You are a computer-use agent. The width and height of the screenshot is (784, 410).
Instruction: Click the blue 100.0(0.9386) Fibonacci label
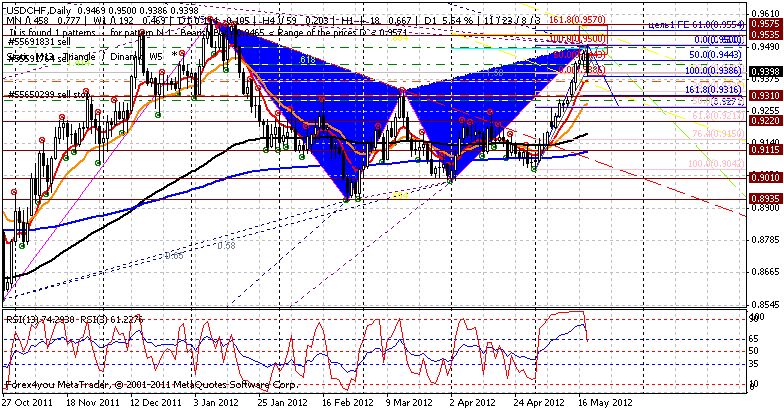pos(713,72)
